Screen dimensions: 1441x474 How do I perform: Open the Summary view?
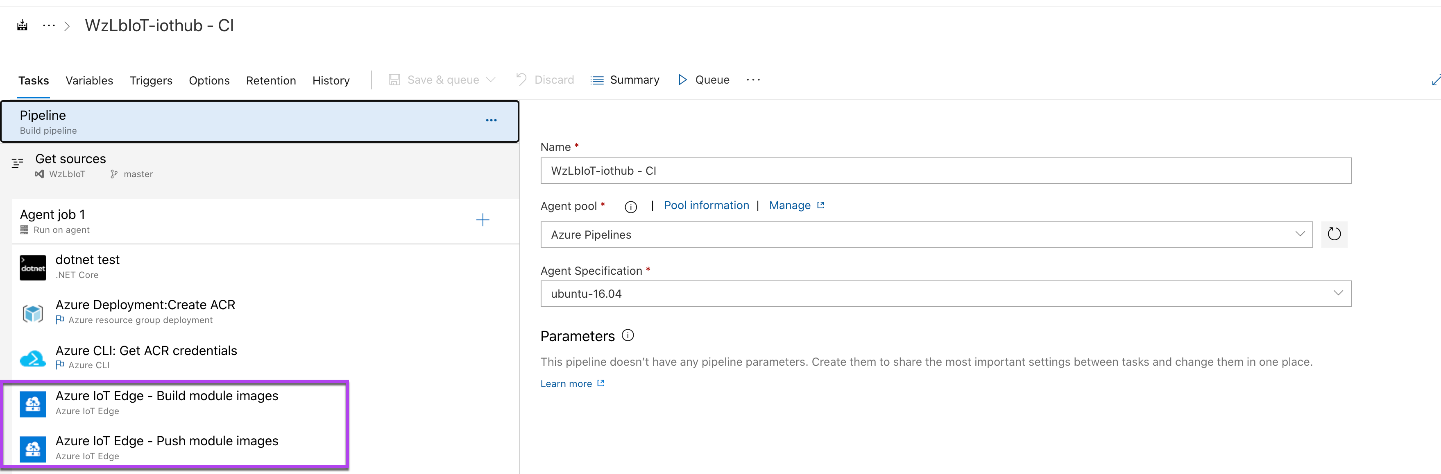[x=626, y=80]
